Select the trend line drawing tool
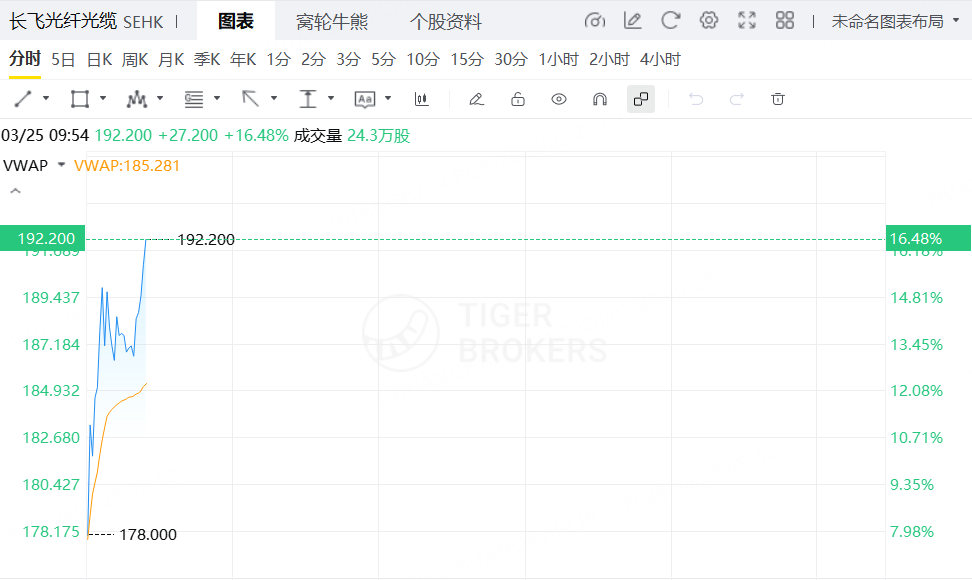Screen dimensions: 972x580 pos(23,99)
